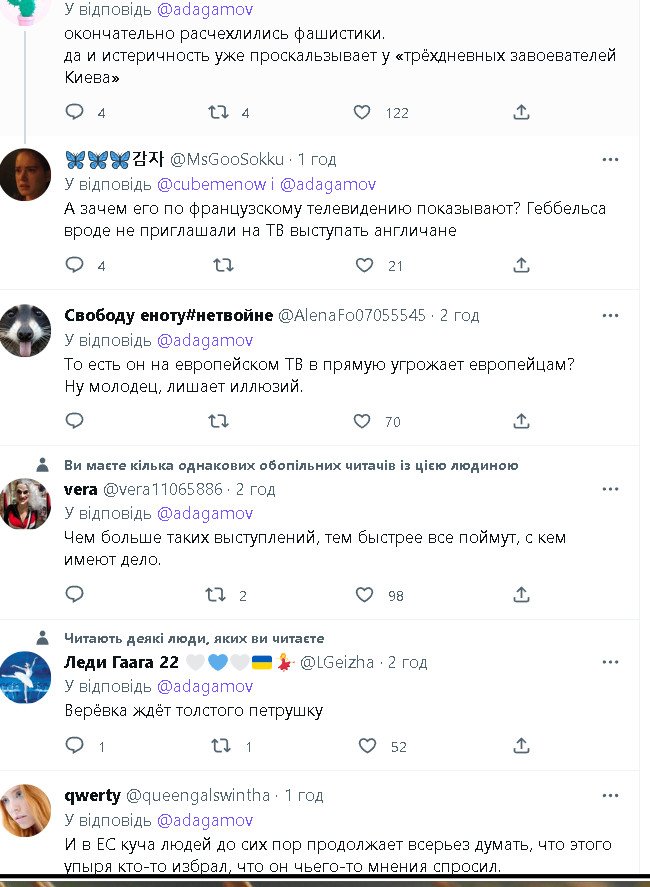Image resolution: width=650 pixels, height=887 pixels.
Task: Open more options on qwerty's tweet
Action: 610,795
